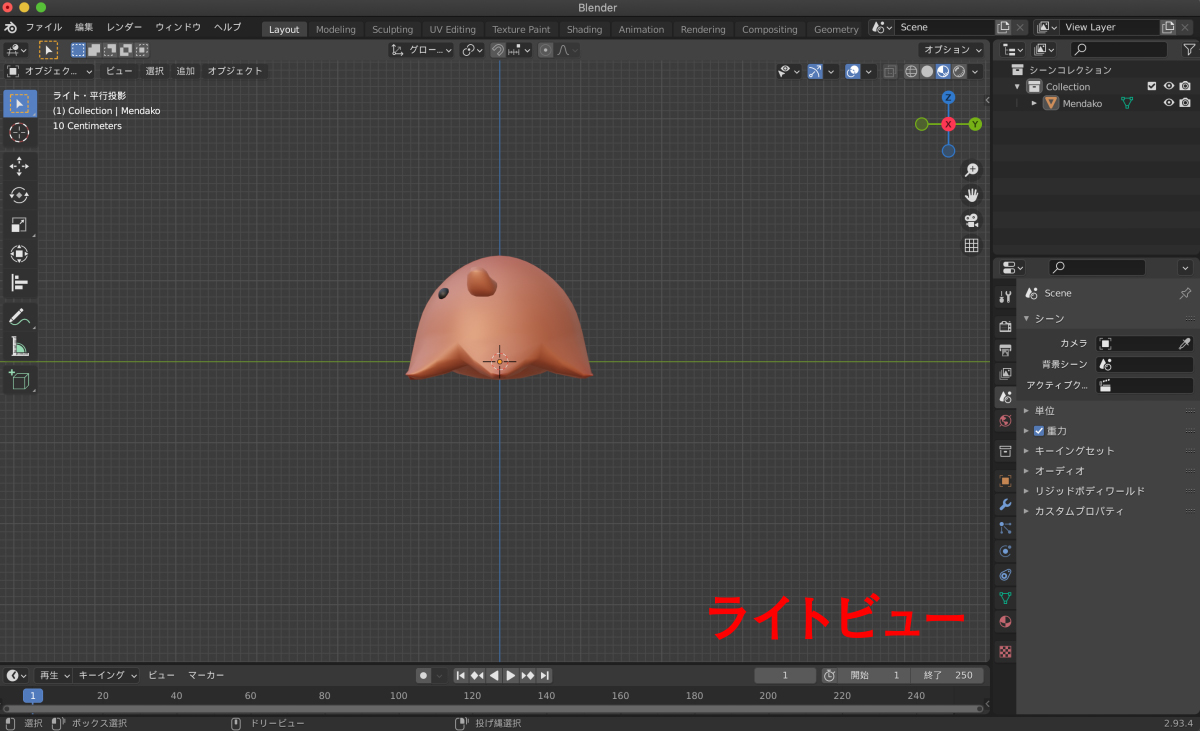Open the オブジェクト mode dropdown
This screenshot has height=731, width=1200.
50,71
